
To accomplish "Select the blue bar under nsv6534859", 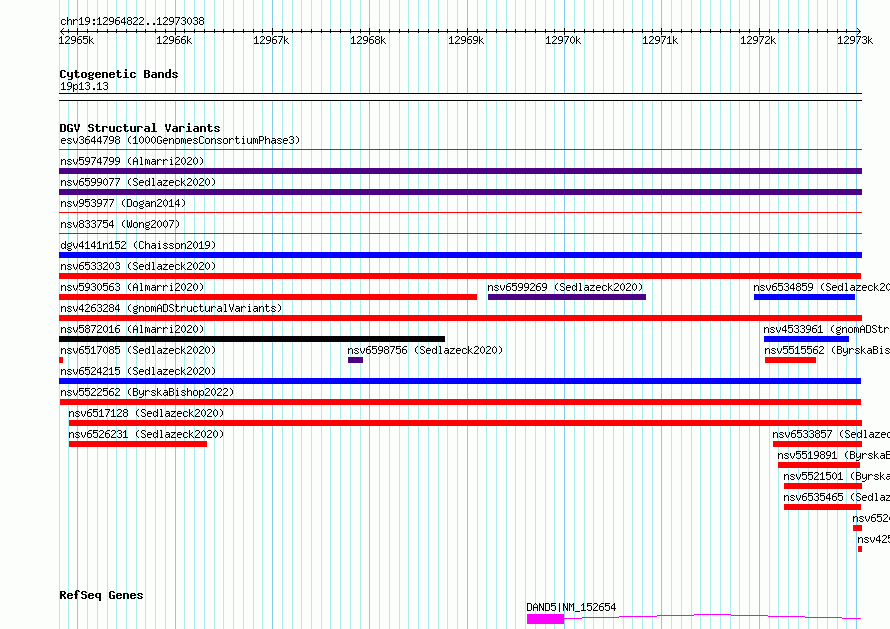I will 804,297.
